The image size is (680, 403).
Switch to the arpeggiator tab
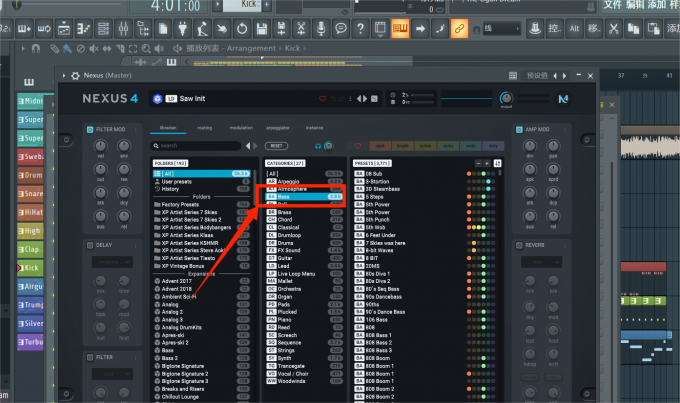pyautogui.click(x=278, y=128)
